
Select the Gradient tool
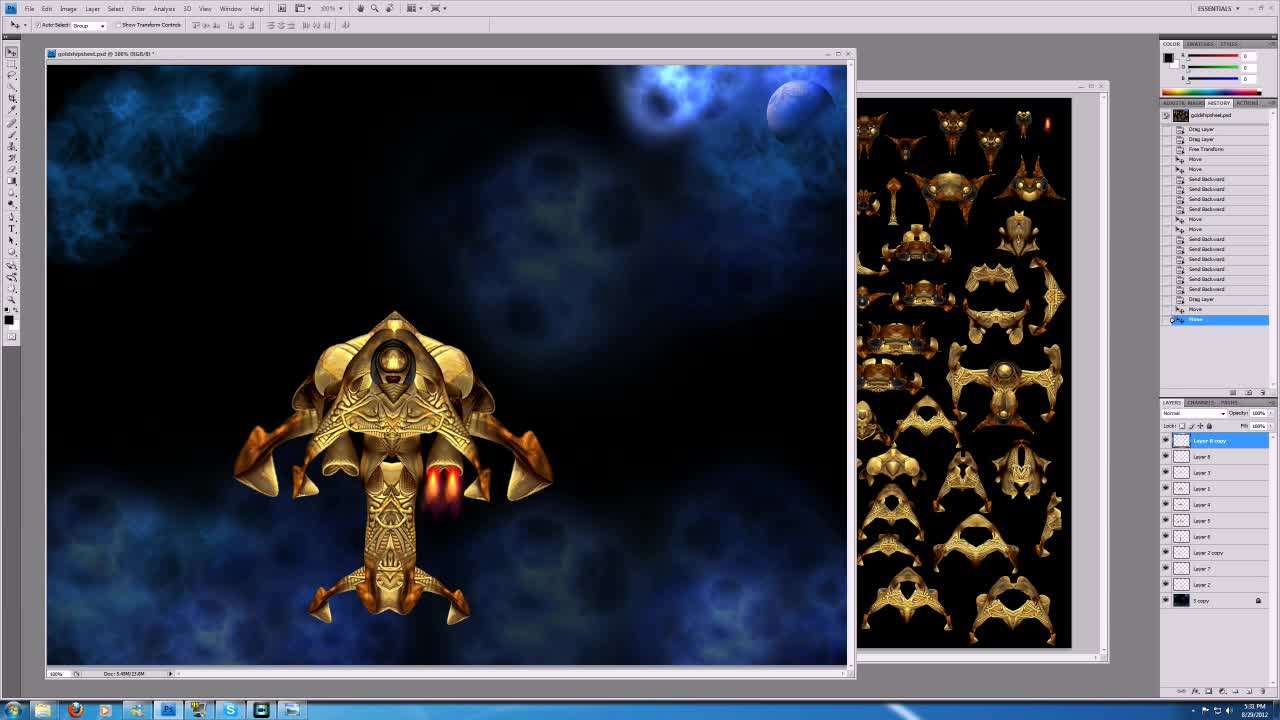point(12,180)
